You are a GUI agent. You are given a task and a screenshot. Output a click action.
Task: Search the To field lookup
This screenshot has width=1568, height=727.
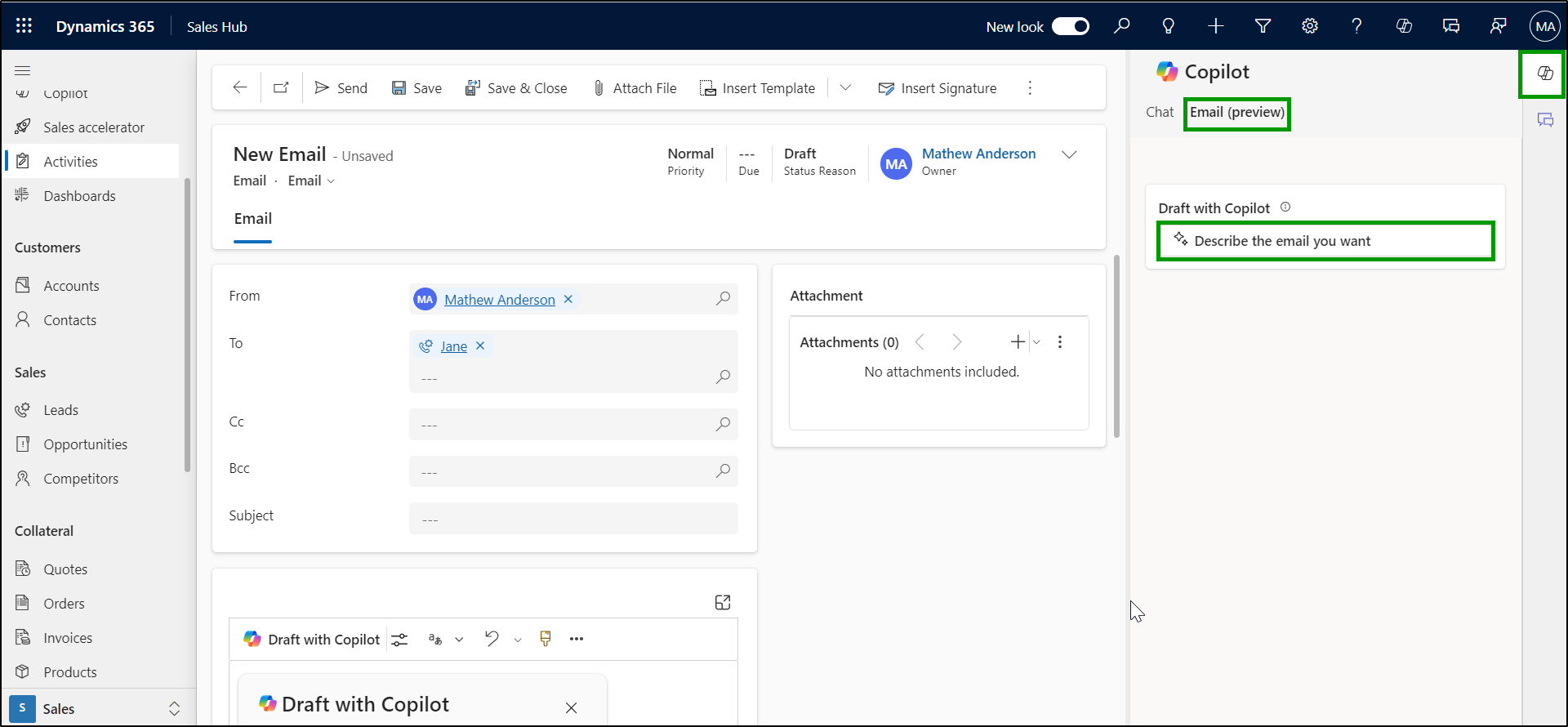pyautogui.click(x=723, y=377)
